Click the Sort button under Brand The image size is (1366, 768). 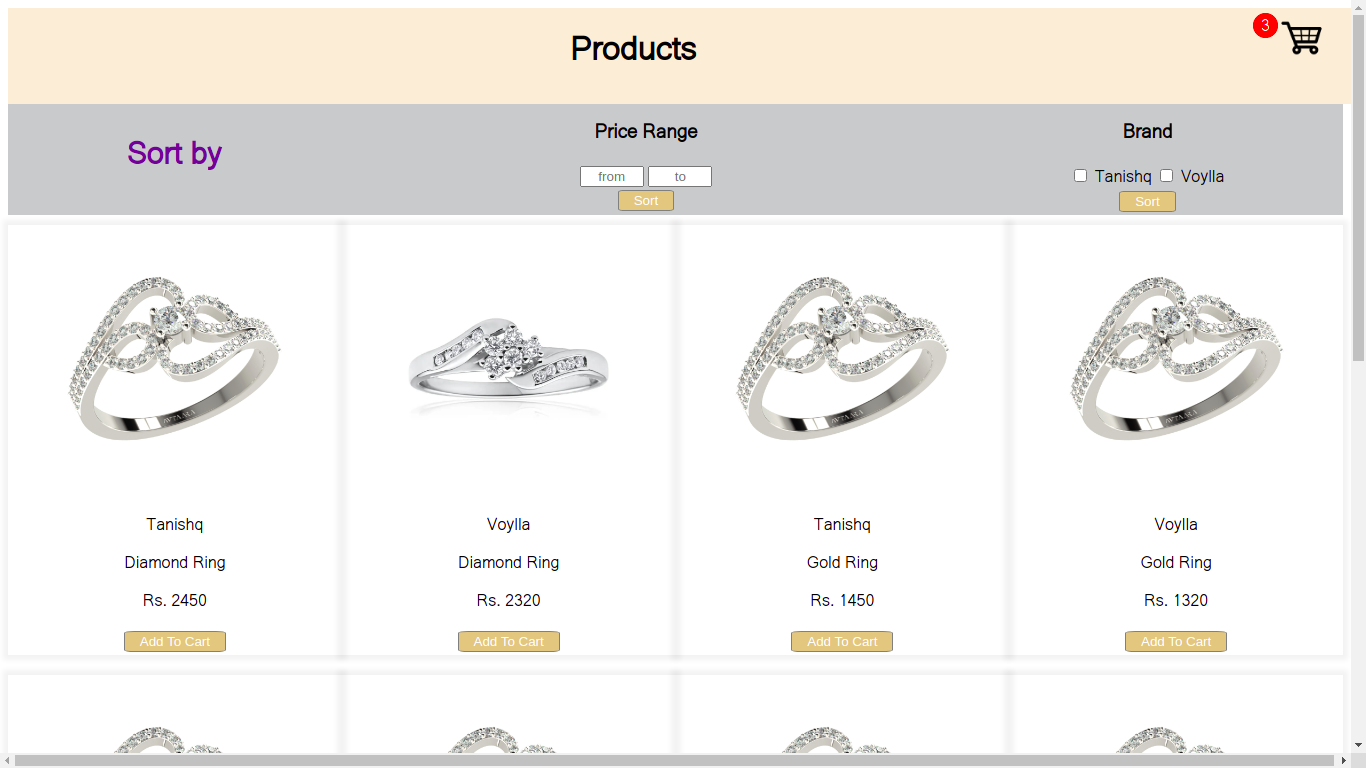coord(1147,201)
